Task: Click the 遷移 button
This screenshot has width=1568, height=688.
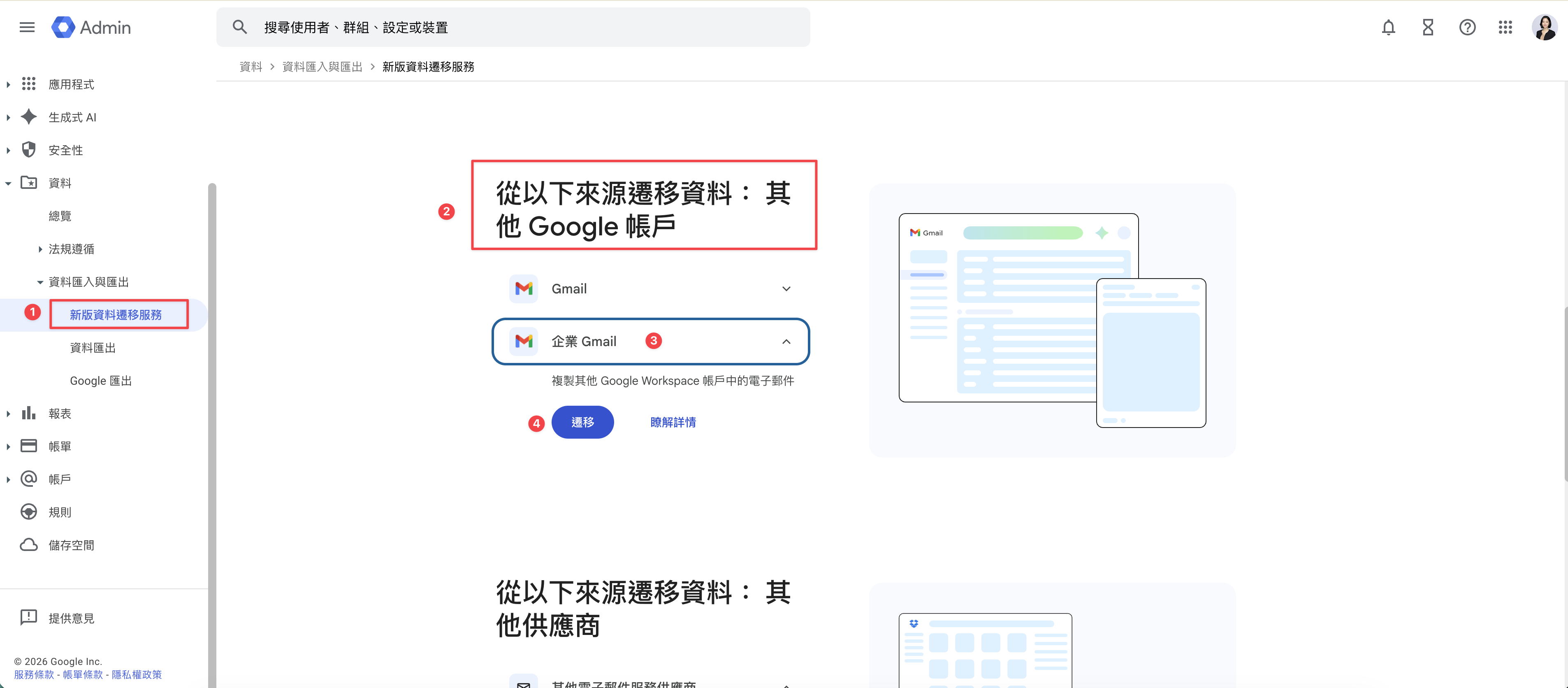Action: (582, 422)
